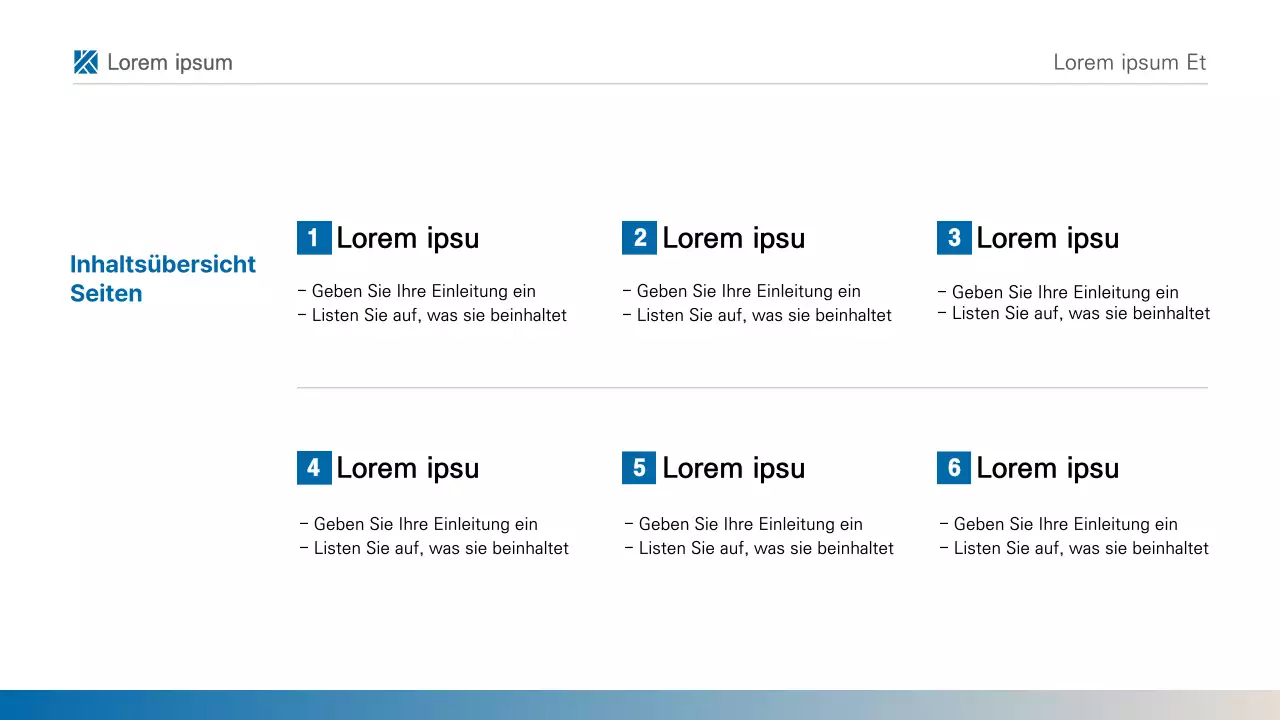Click the number 3 blue badge
The image size is (1280, 720).
(954, 238)
